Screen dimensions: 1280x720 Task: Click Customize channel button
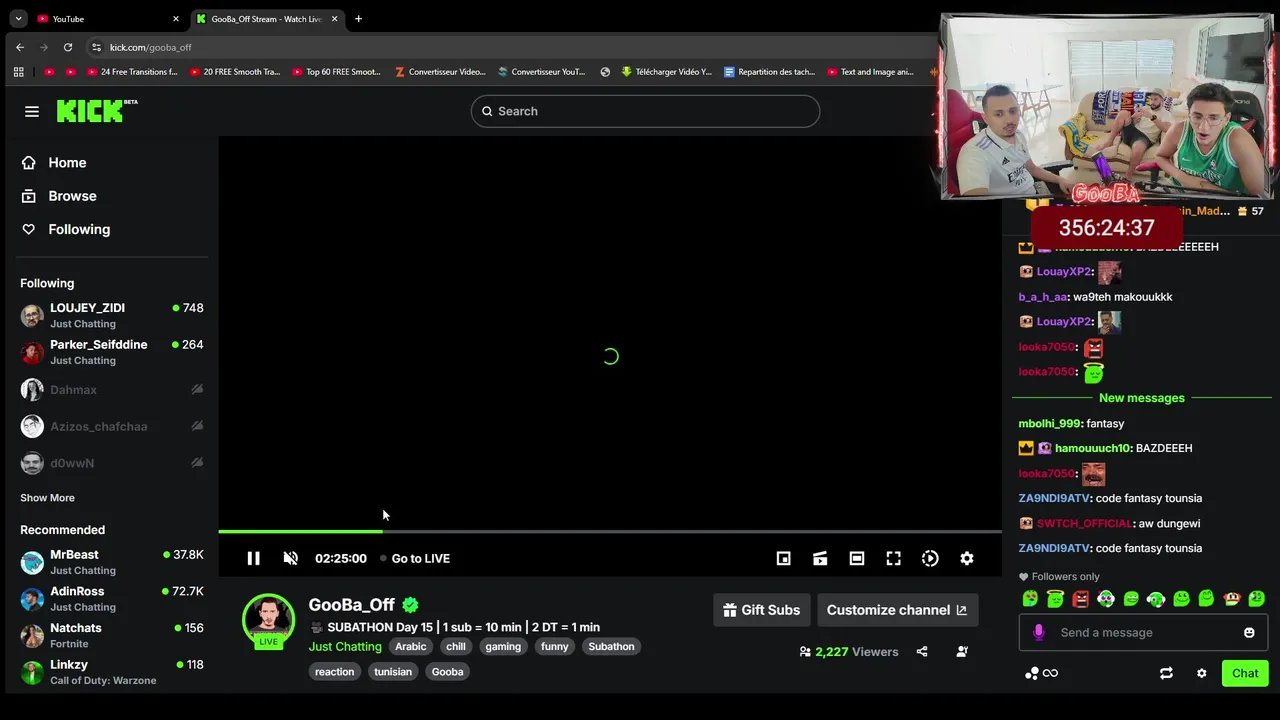click(x=897, y=610)
